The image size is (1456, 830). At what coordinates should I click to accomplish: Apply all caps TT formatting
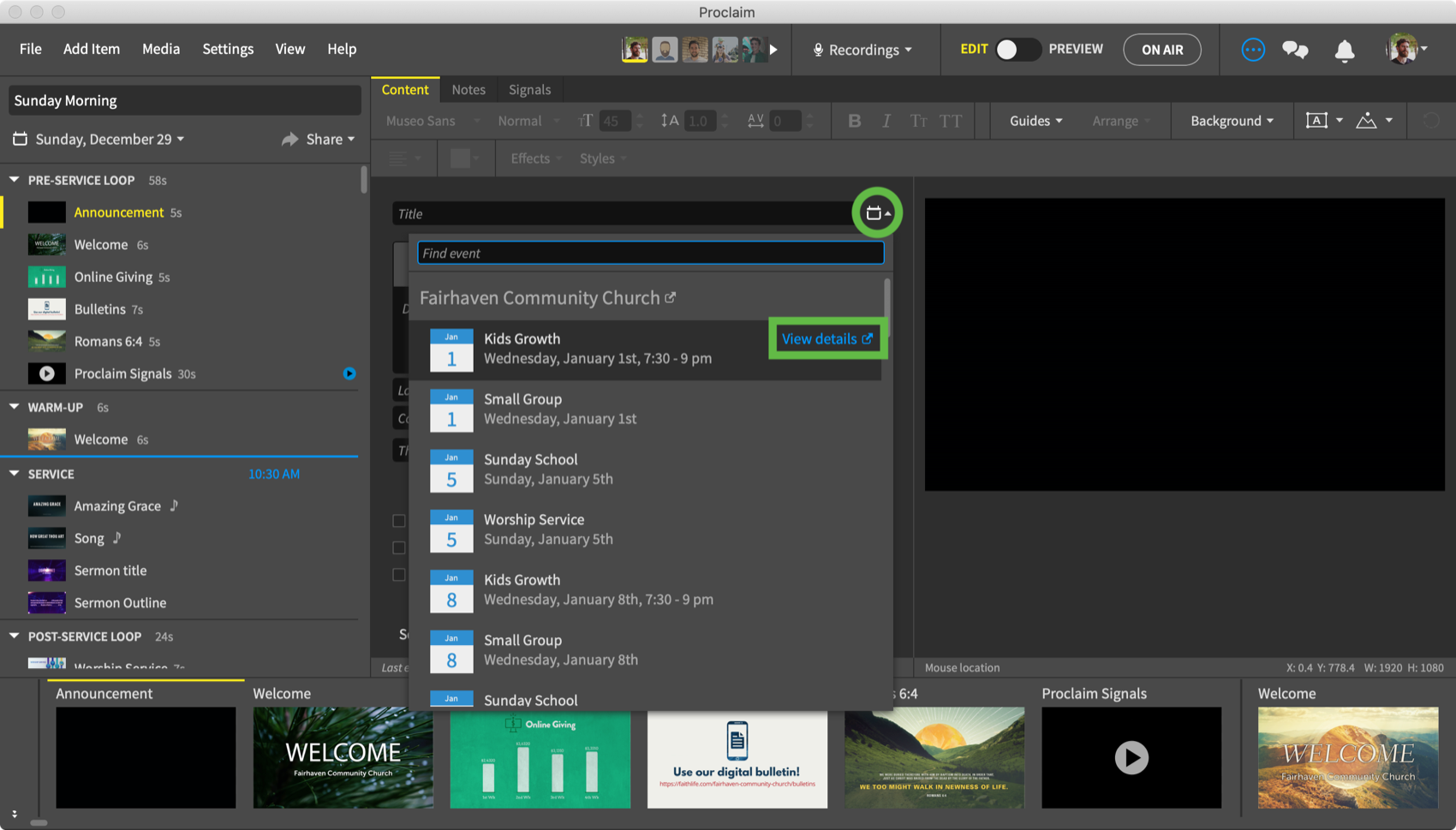coord(951,121)
